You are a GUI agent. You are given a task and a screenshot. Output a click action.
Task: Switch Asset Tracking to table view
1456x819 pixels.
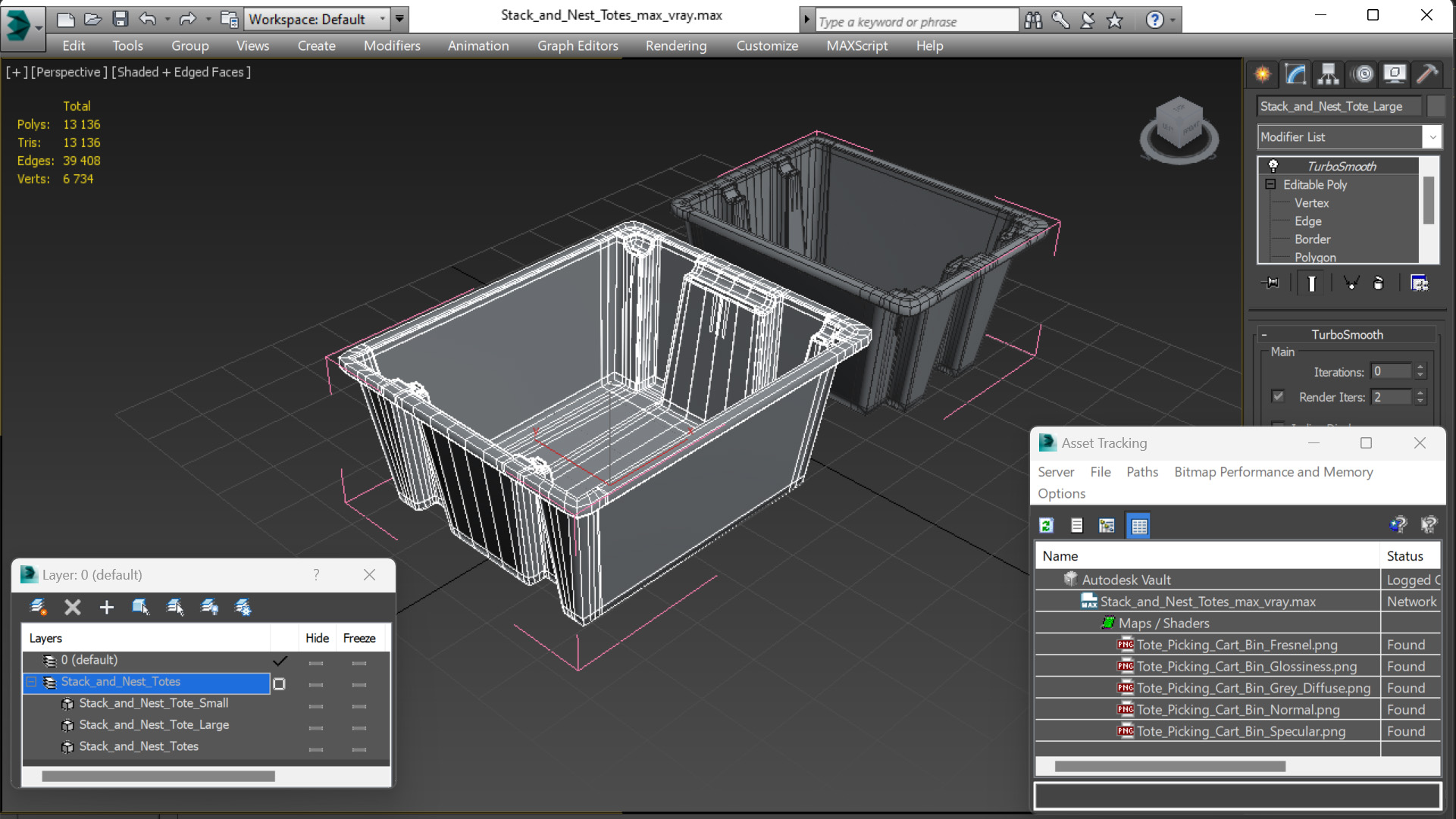1138,525
